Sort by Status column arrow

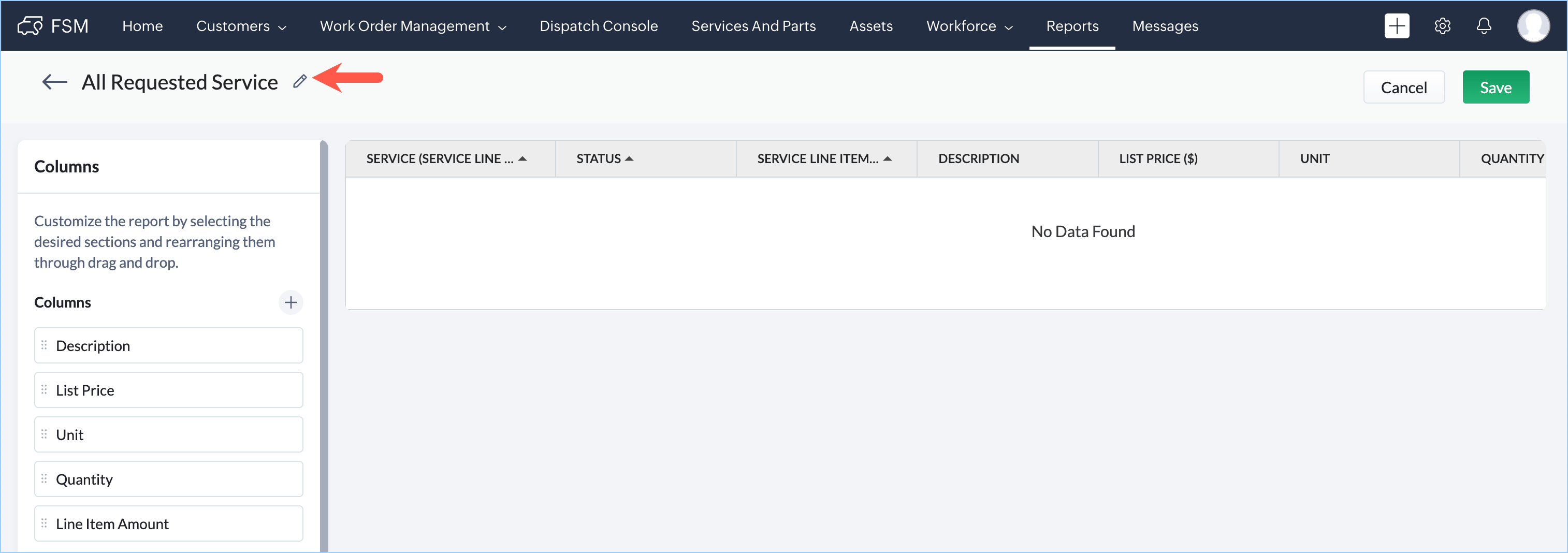pos(629,158)
